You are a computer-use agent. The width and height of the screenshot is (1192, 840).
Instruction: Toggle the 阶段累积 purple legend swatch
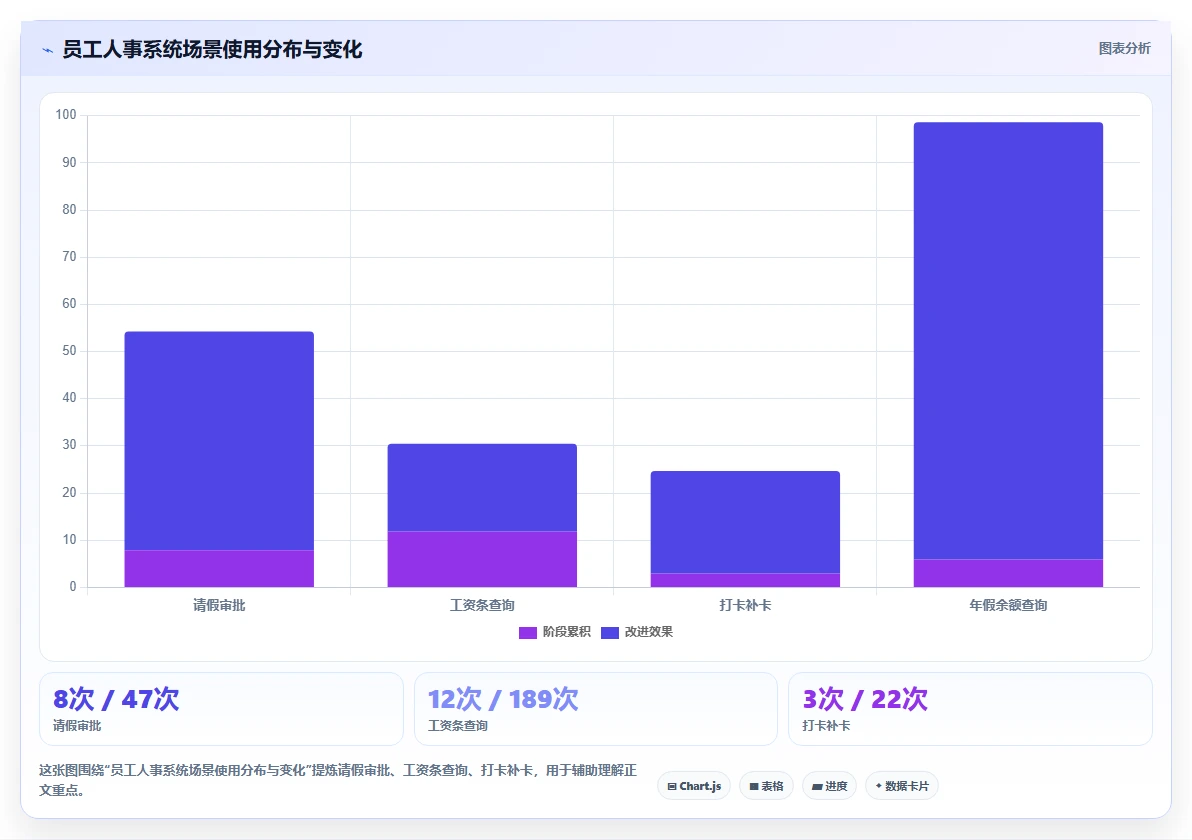click(x=528, y=632)
